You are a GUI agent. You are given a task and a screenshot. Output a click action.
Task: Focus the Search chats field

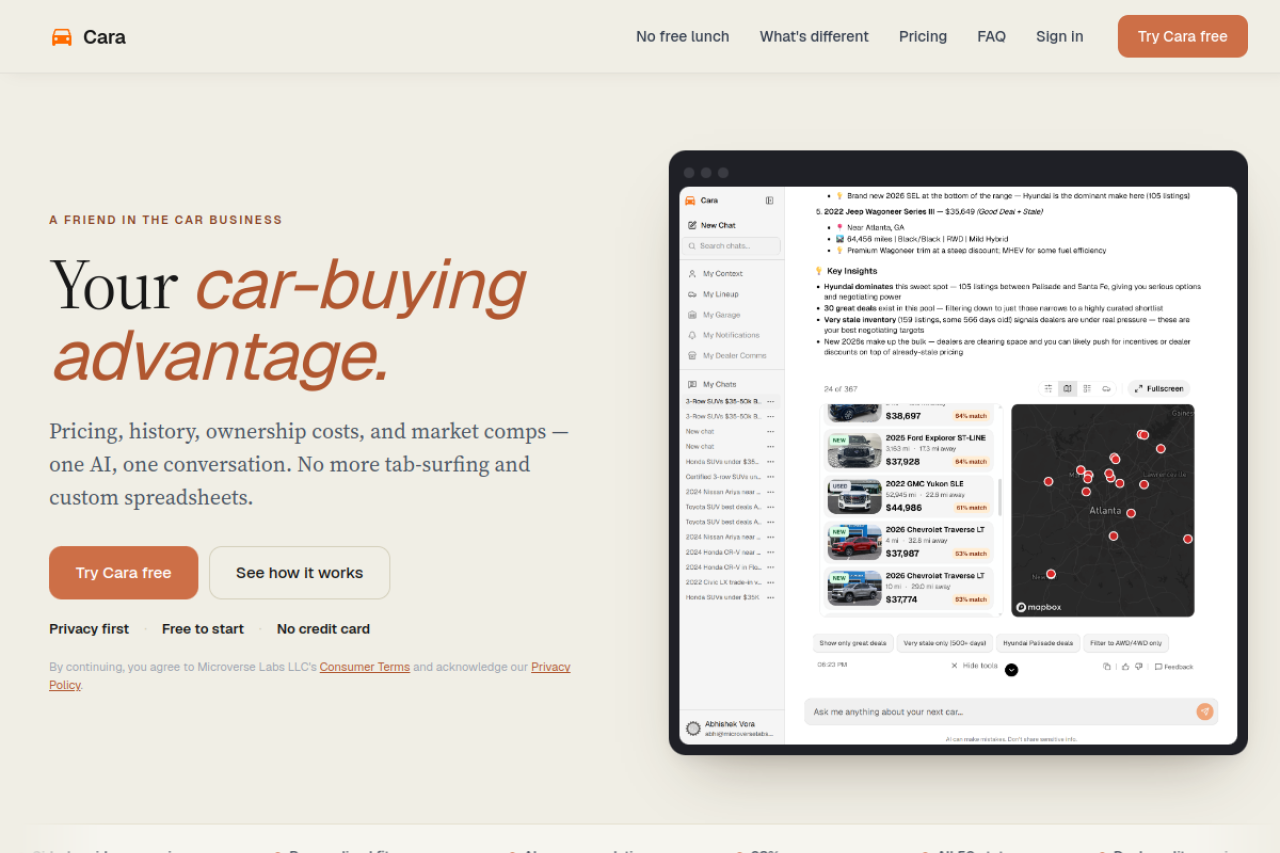(733, 246)
